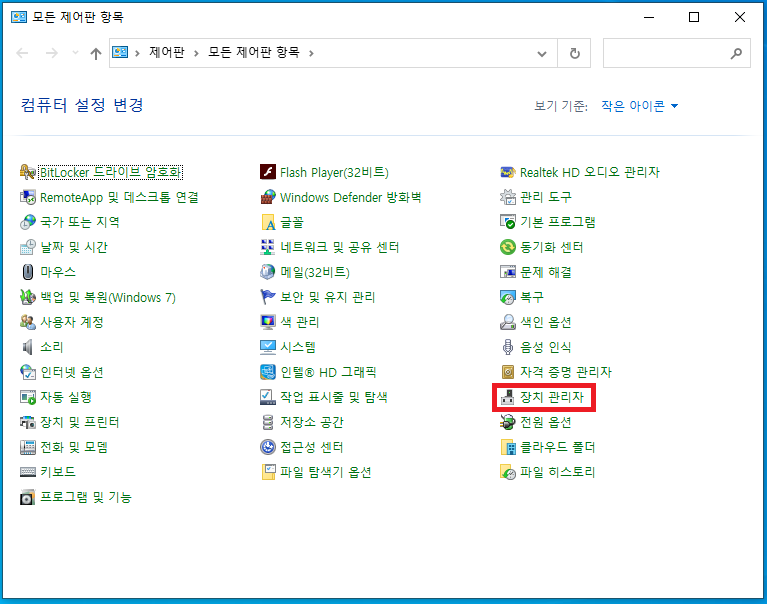This screenshot has height=604, width=767.
Task: Click the 기본 프로그램 link
Action: 558,222
